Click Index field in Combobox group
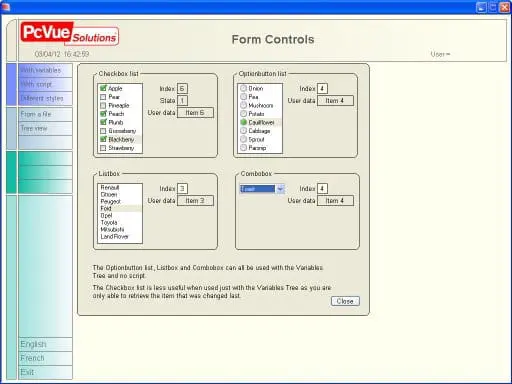 [x=322, y=189]
